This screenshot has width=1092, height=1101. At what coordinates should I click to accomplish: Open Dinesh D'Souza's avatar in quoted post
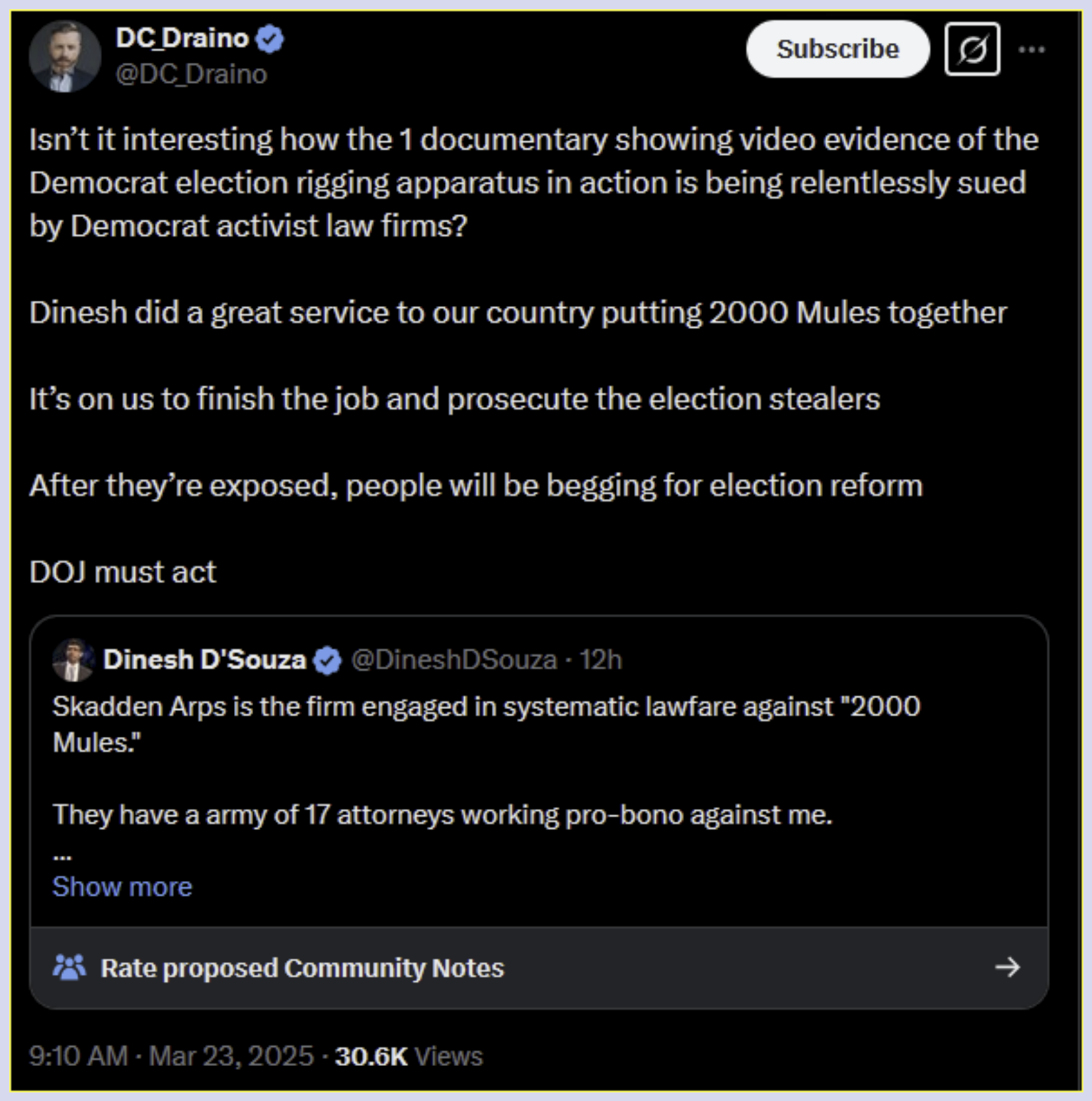(73, 660)
